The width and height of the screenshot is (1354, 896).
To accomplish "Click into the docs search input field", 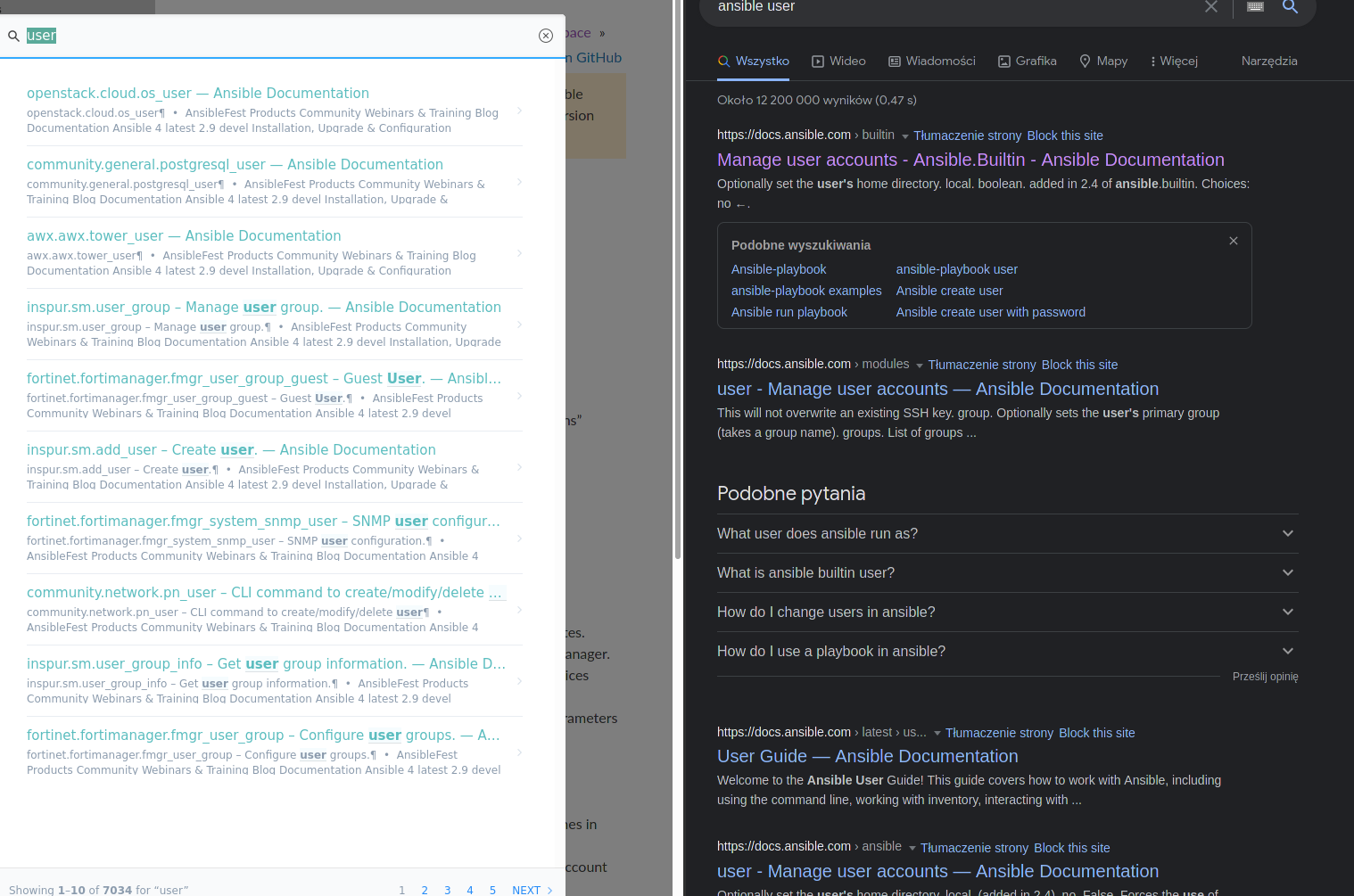I will pos(277,36).
